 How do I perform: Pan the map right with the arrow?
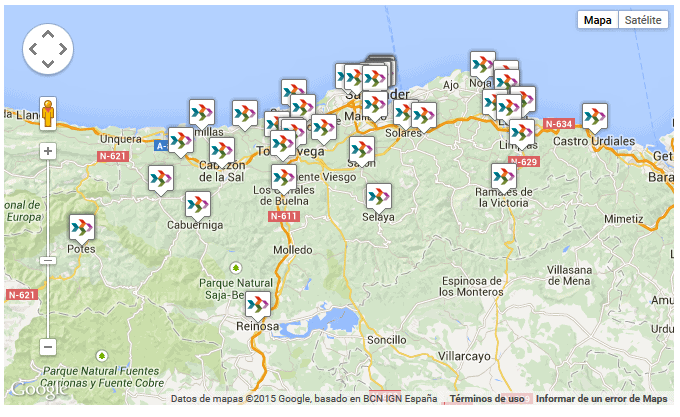63,49
